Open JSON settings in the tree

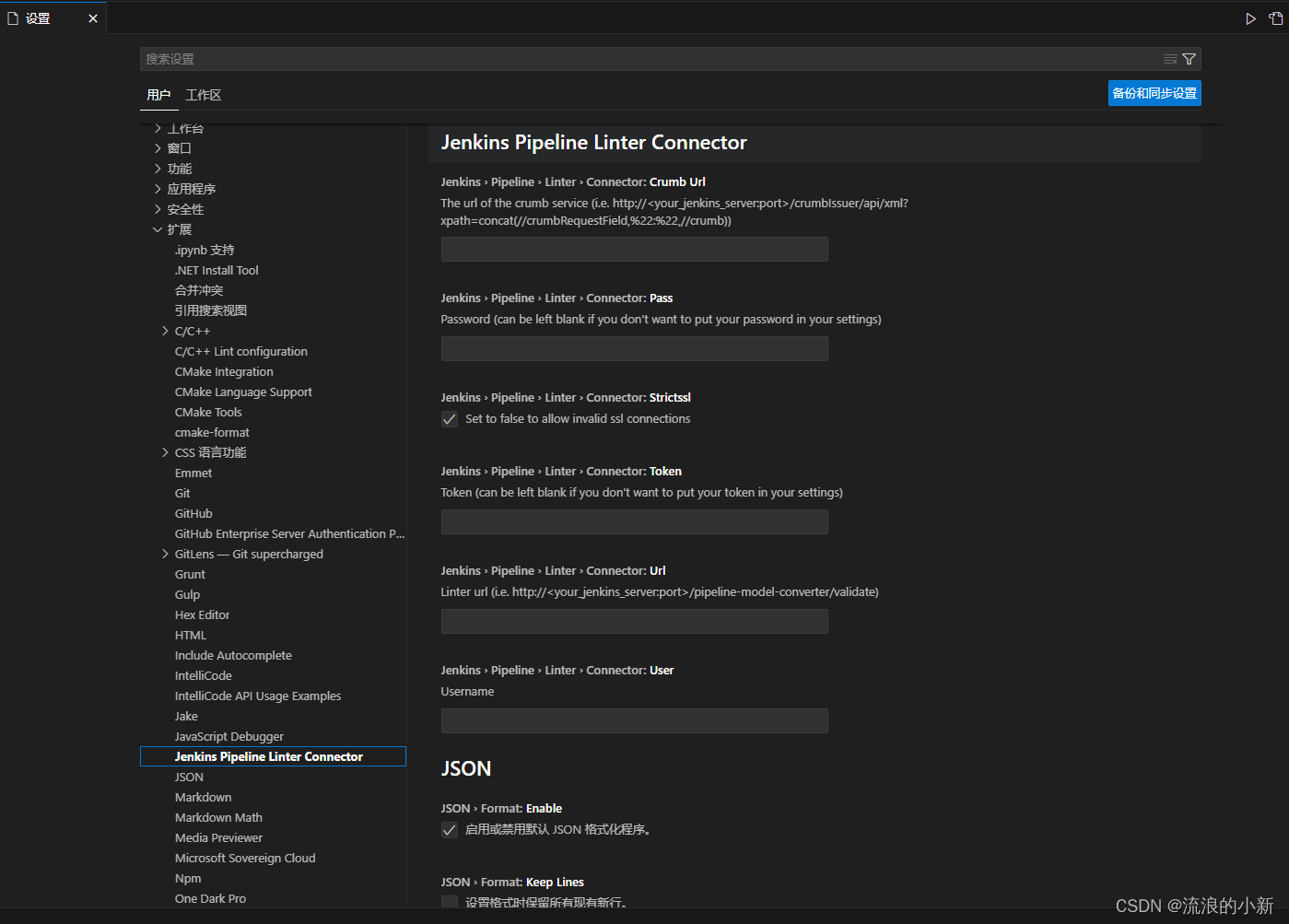[189, 777]
